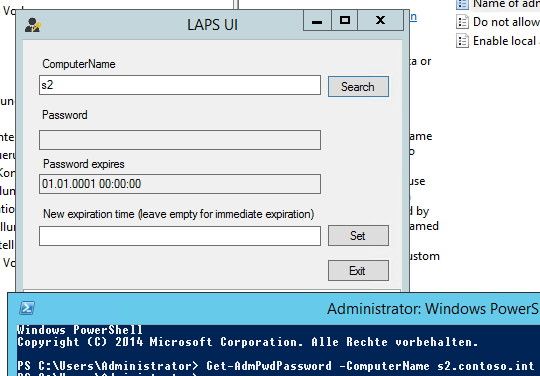This screenshot has width=540, height=376.
Task: Click the New expiration time input field
Action: (180, 236)
